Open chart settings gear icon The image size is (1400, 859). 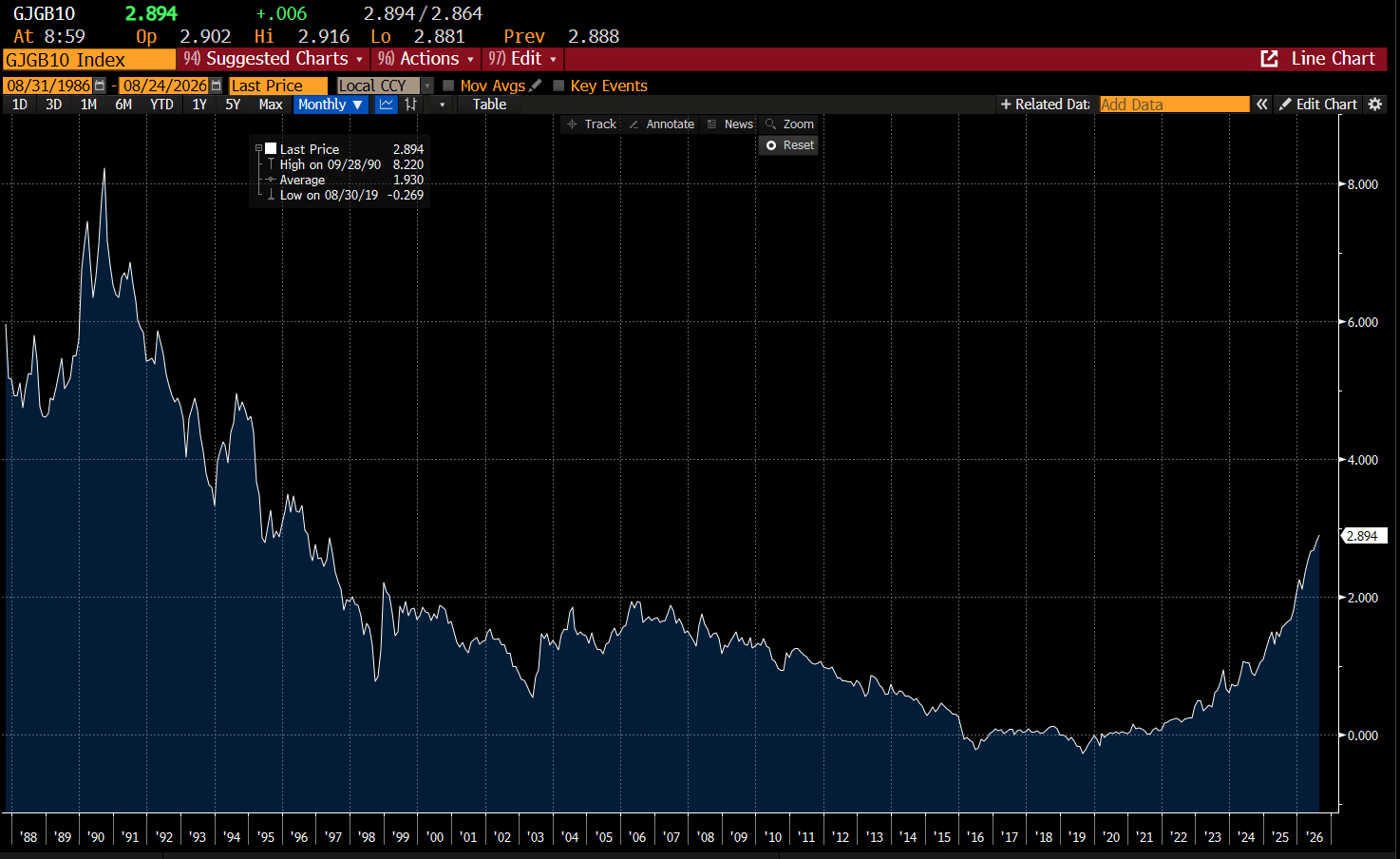tap(1375, 105)
